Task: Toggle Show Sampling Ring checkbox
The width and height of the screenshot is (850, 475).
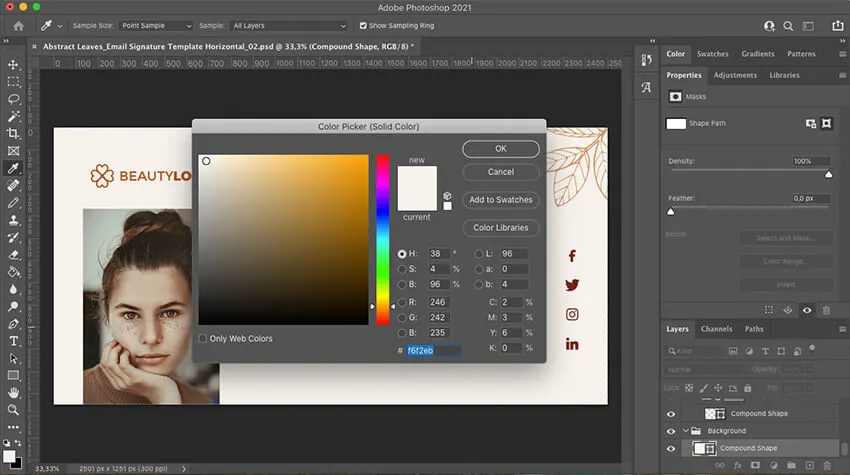Action: pos(363,25)
